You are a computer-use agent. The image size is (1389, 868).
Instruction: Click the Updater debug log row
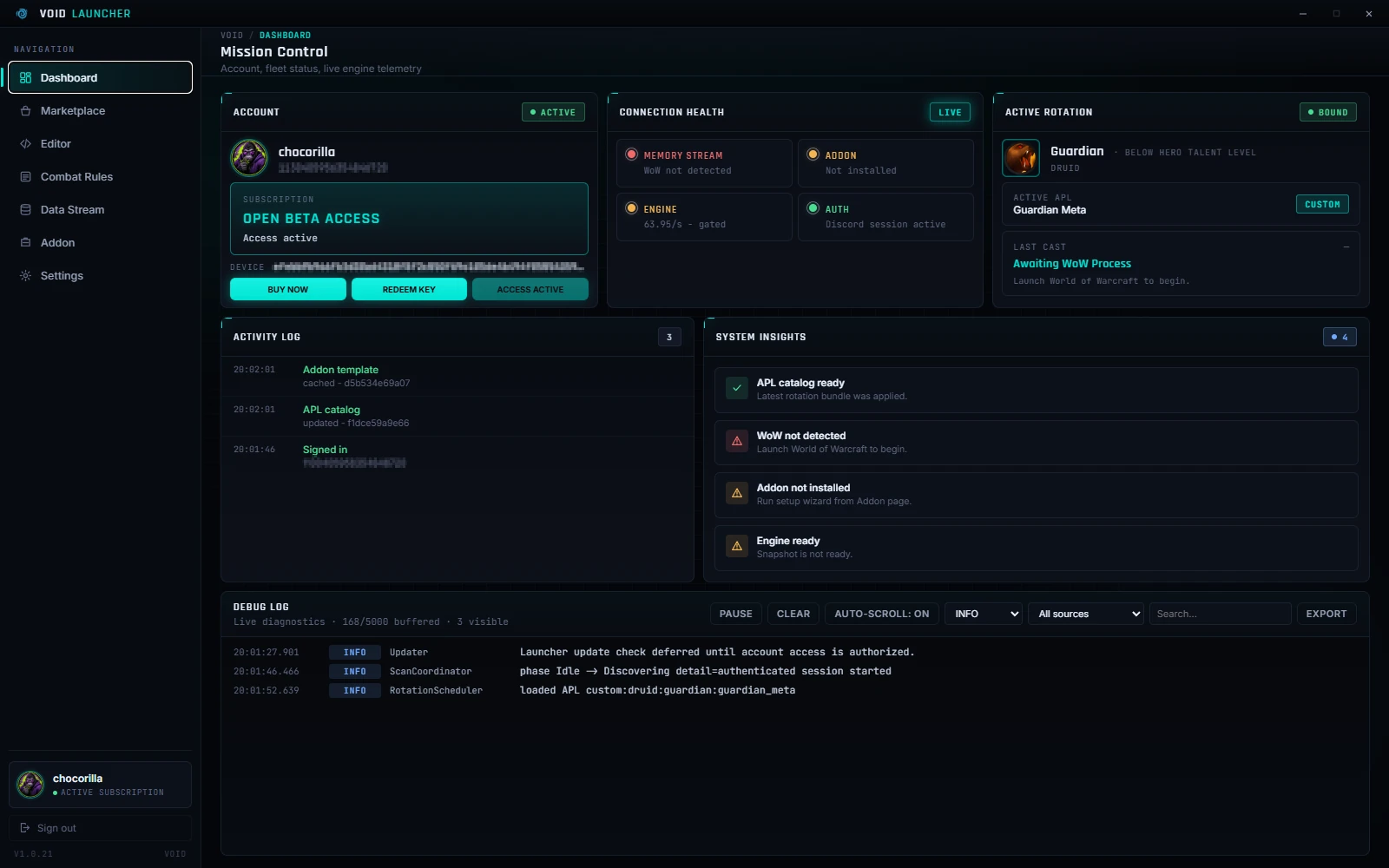point(794,652)
